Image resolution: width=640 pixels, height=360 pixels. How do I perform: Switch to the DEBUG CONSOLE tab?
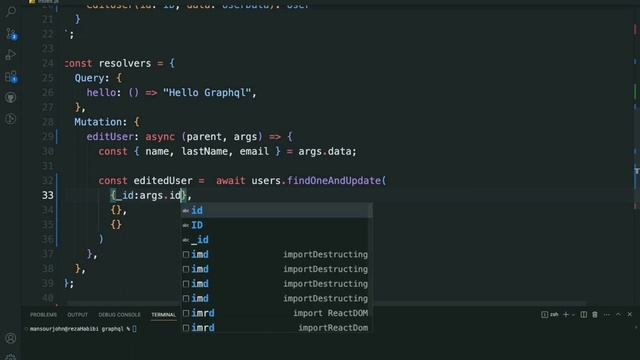[119, 315]
